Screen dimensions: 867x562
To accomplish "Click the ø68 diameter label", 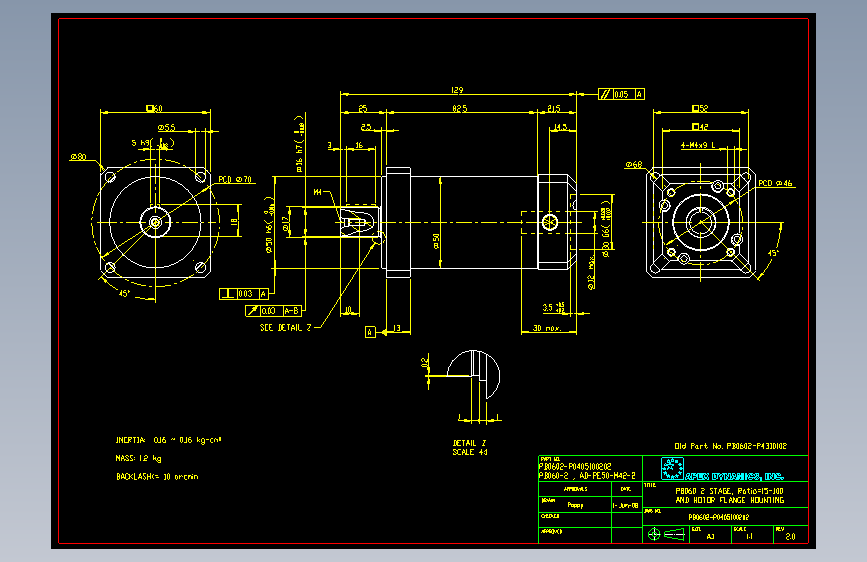I will pos(634,164).
